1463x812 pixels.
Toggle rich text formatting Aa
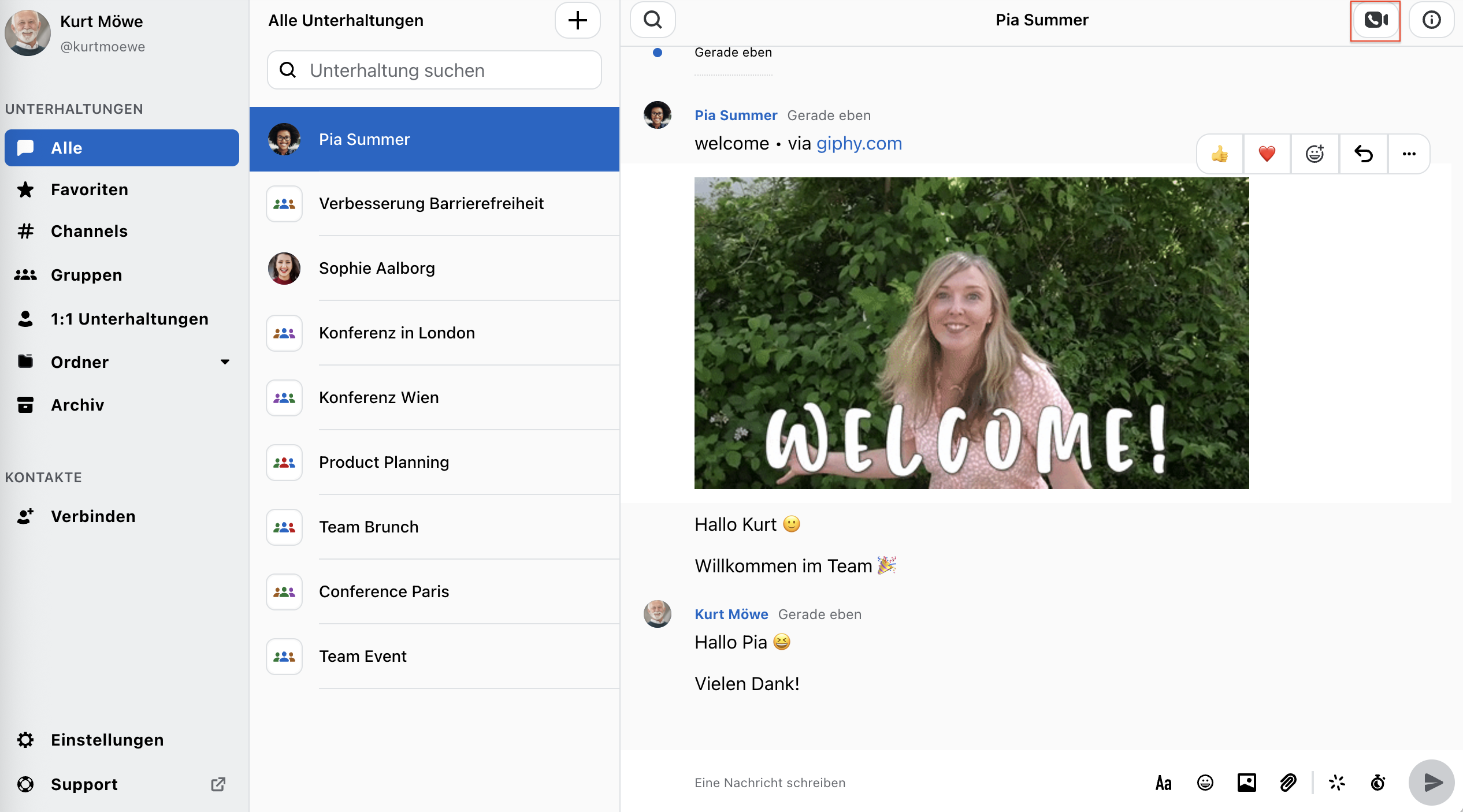(1164, 783)
